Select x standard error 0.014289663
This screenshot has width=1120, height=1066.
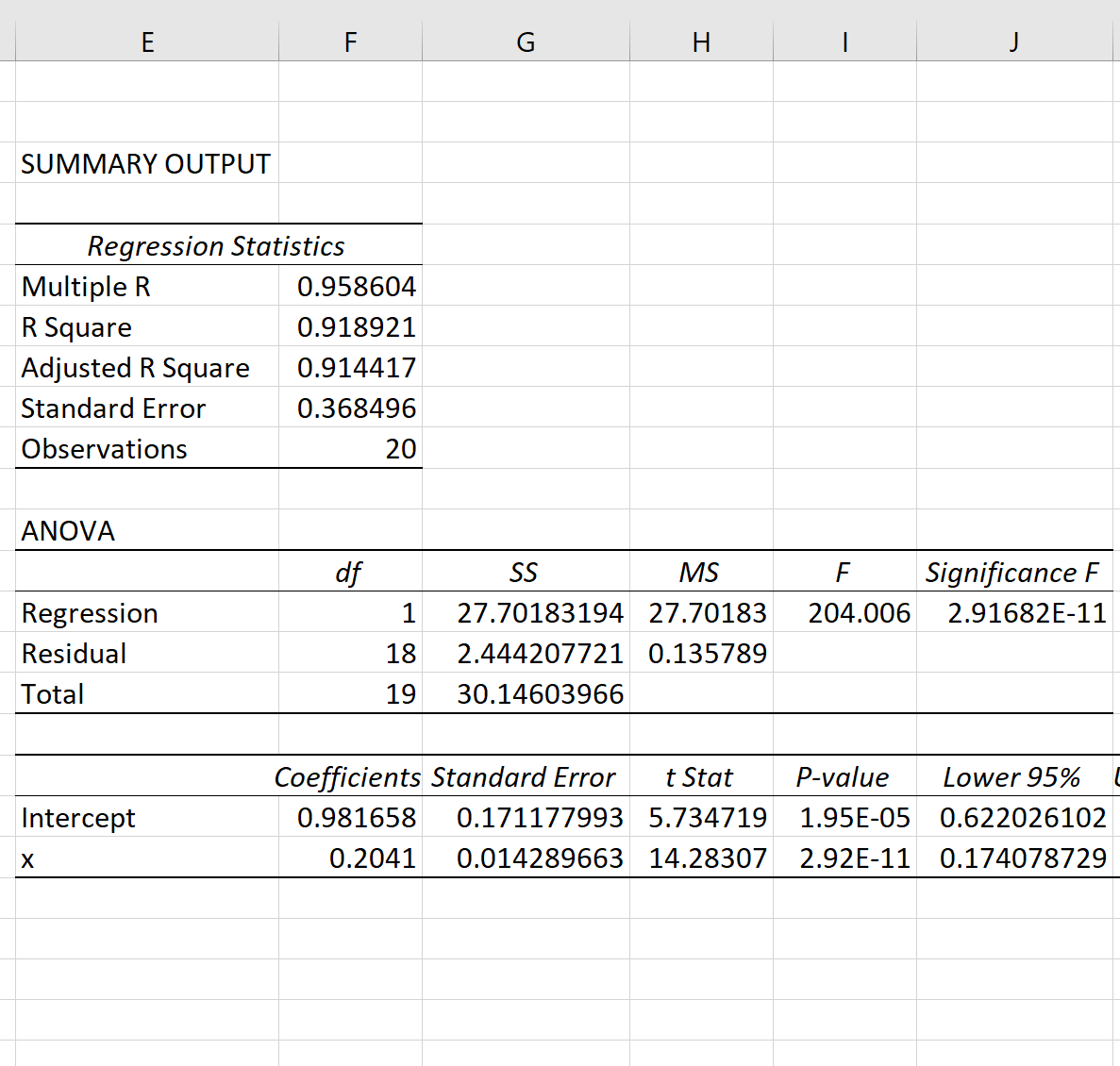point(526,858)
